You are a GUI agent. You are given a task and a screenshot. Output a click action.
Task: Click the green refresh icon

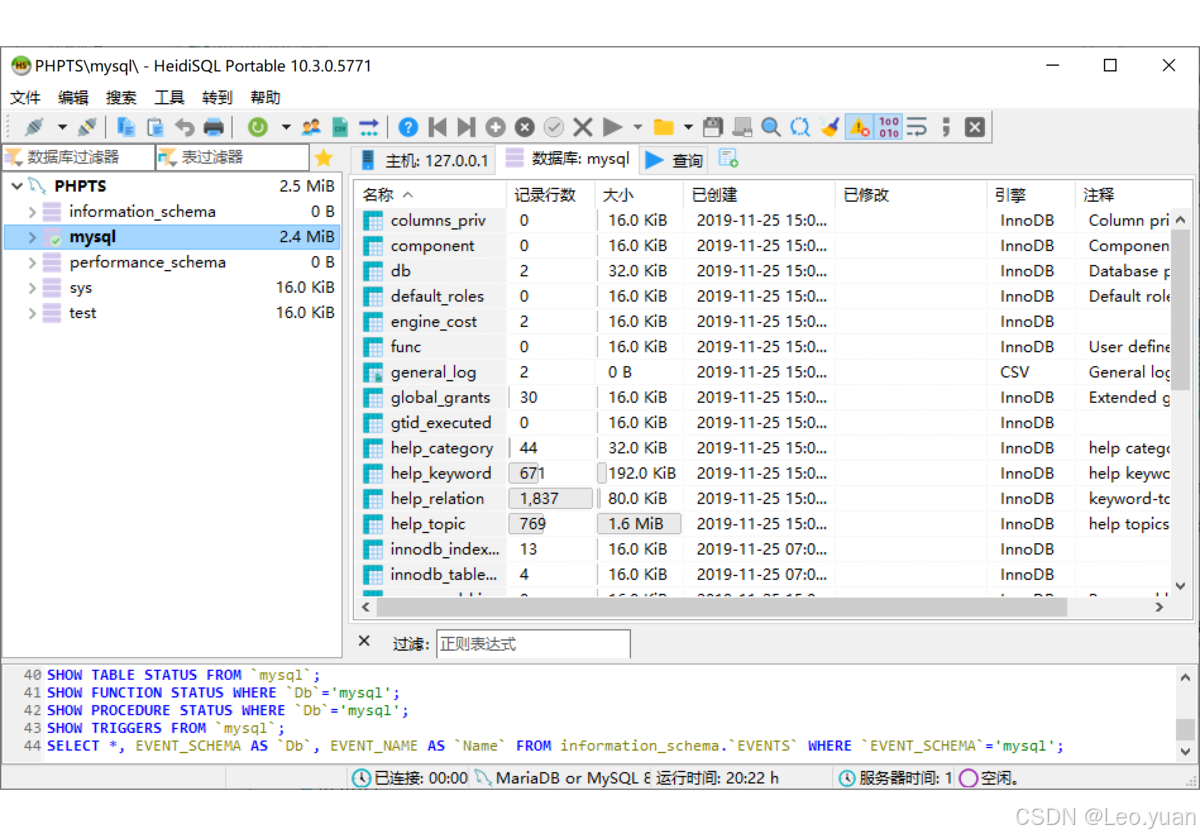[258, 127]
